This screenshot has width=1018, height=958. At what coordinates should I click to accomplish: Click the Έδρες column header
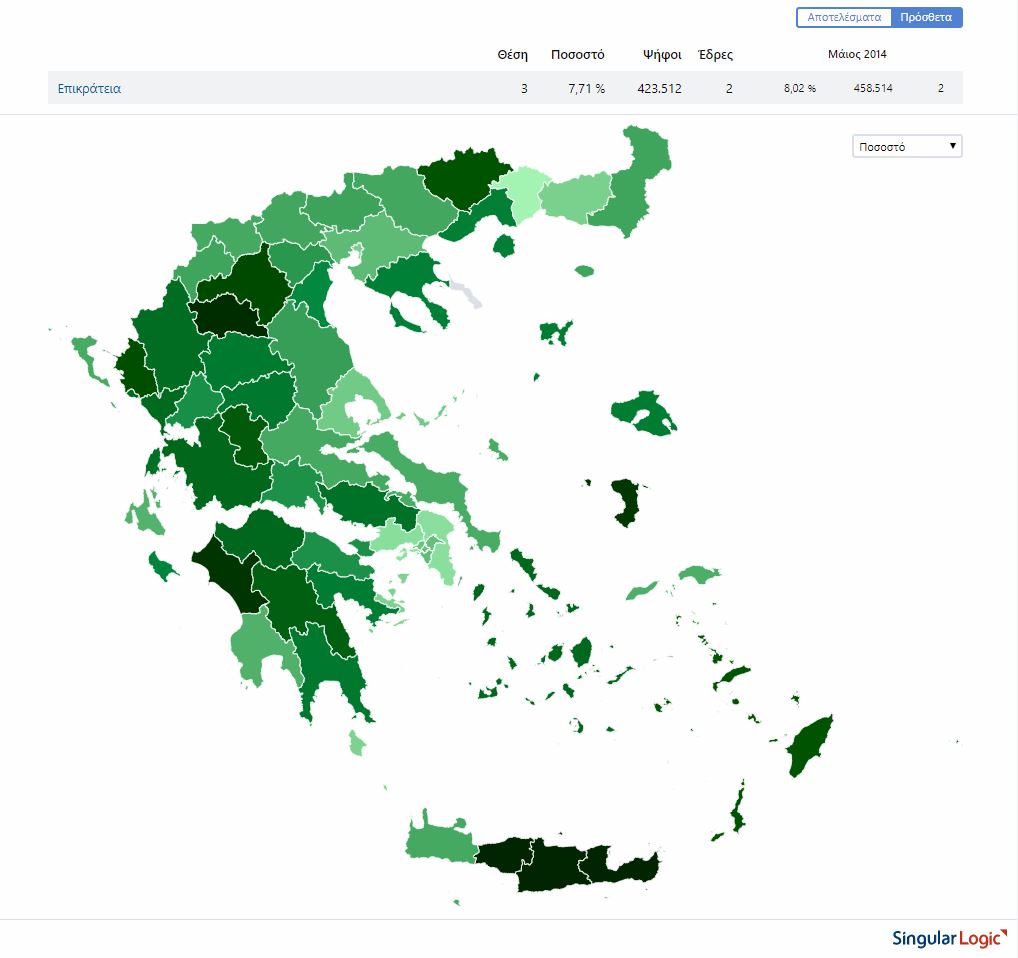(715, 55)
